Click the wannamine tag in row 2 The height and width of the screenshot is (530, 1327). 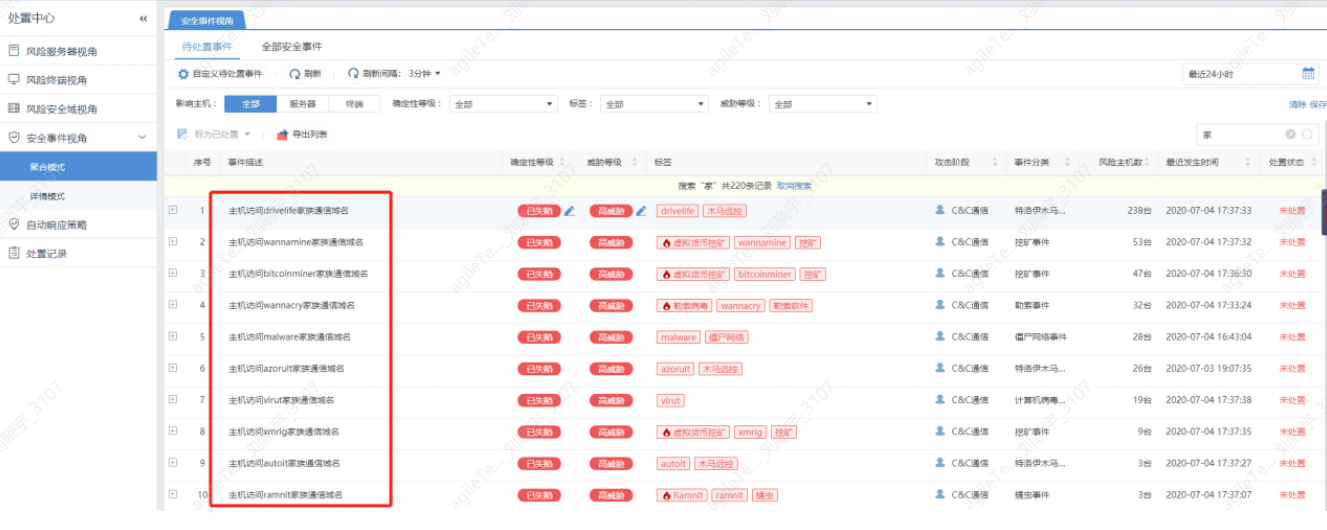pyautogui.click(x=762, y=242)
